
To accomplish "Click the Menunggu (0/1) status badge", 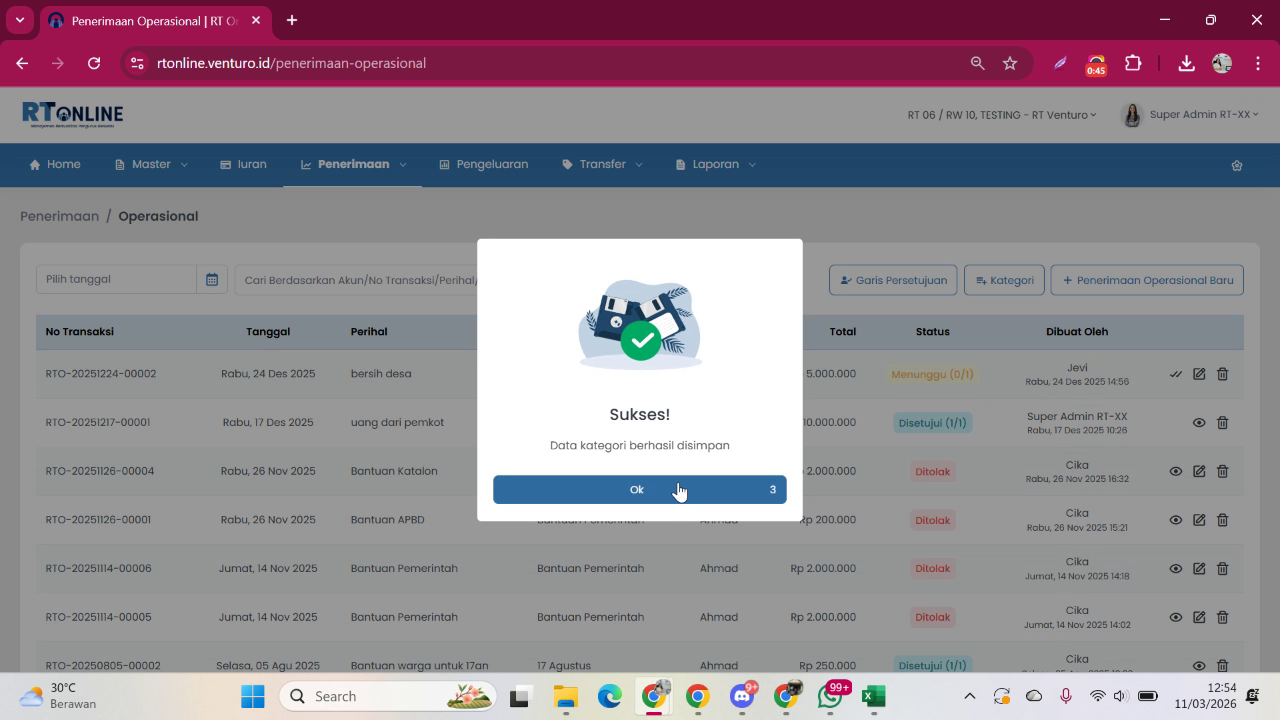I will tap(932, 374).
